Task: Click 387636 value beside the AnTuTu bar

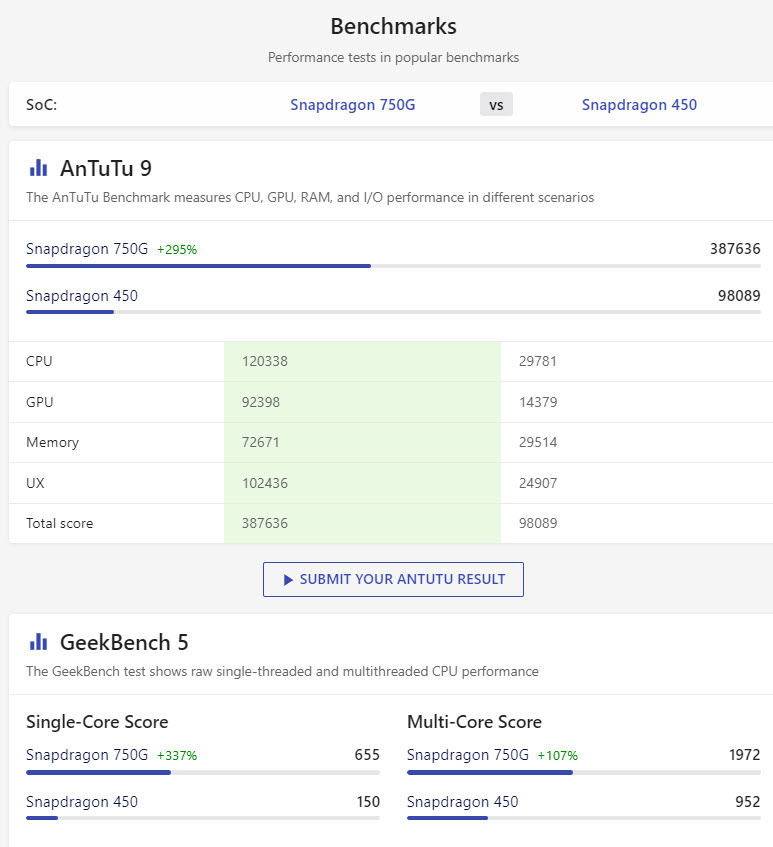Action: click(x=735, y=249)
